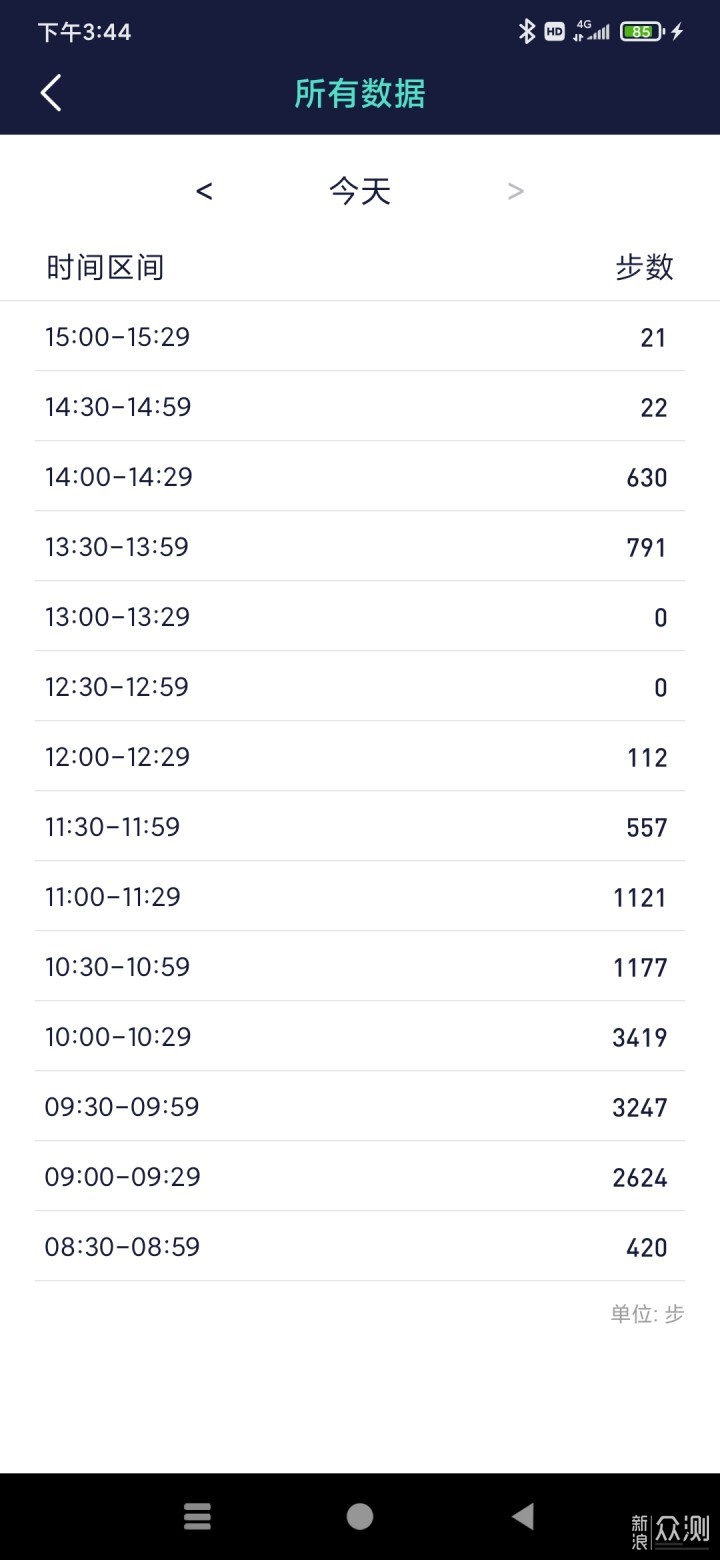
Task: Select the 10:00-10:29 row with 3419 steps
Action: tap(360, 1036)
